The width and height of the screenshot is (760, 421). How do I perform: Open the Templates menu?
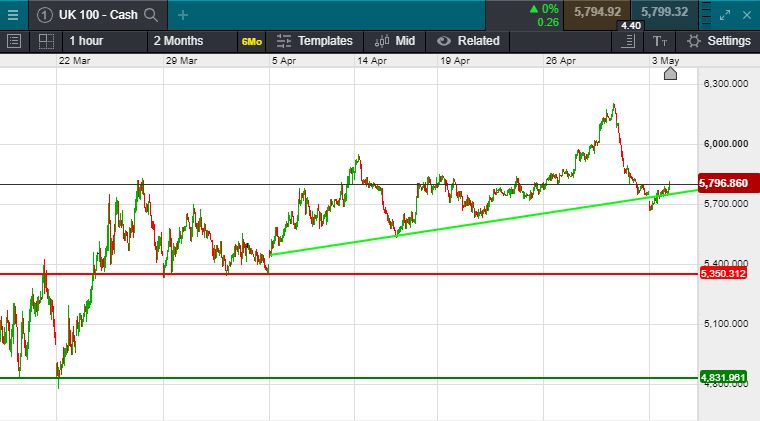tap(315, 41)
